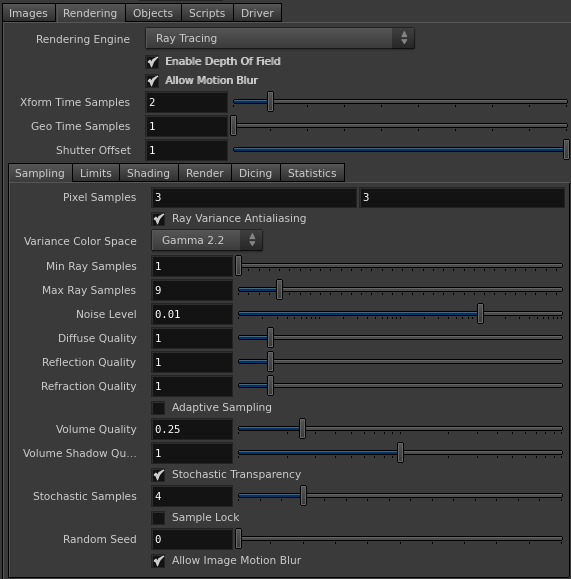Click the Reflection Quality slider handle
This screenshot has height=579, width=571.
(270, 362)
